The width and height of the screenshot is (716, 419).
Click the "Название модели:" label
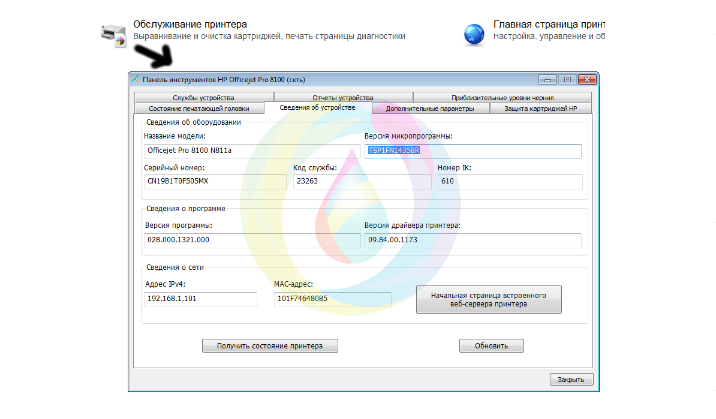(x=175, y=136)
